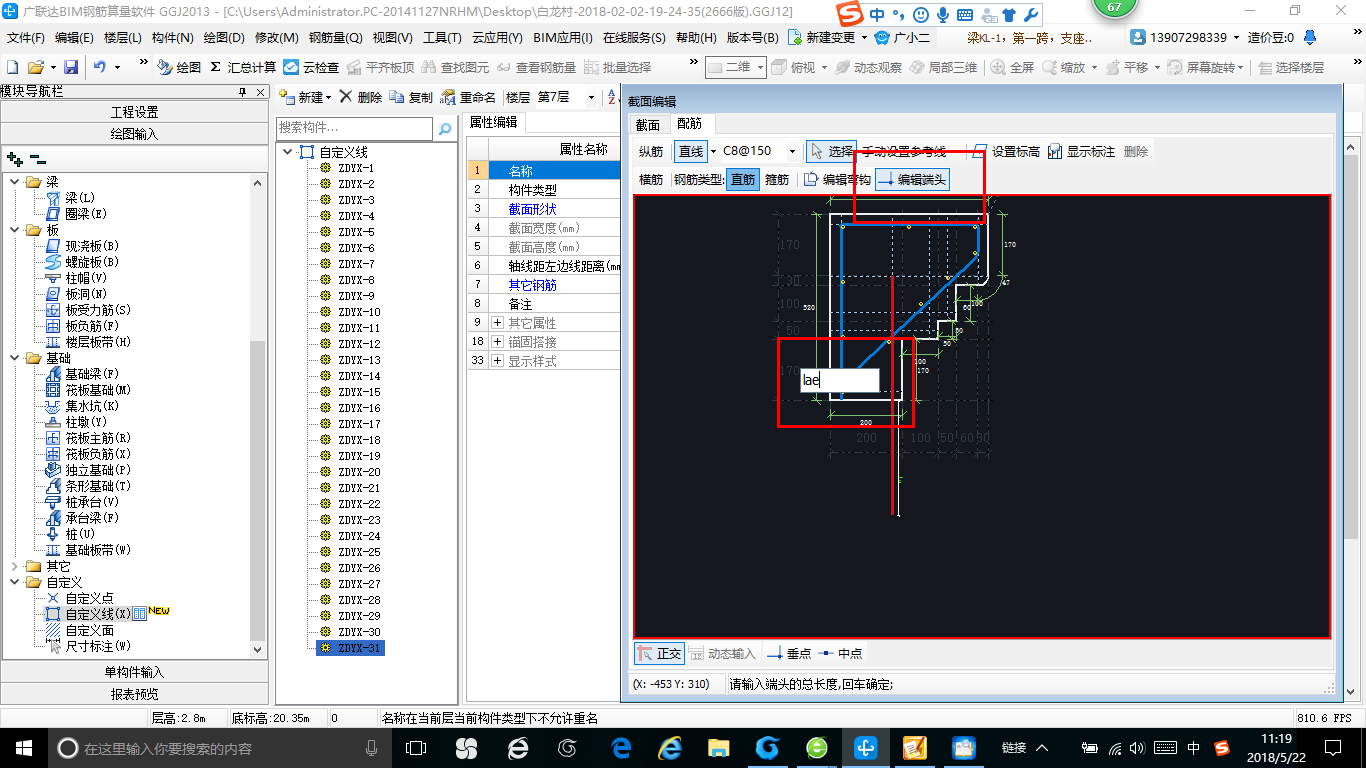Open the 二维 view mode dropdown
1366x768 pixels.
coord(760,67)
